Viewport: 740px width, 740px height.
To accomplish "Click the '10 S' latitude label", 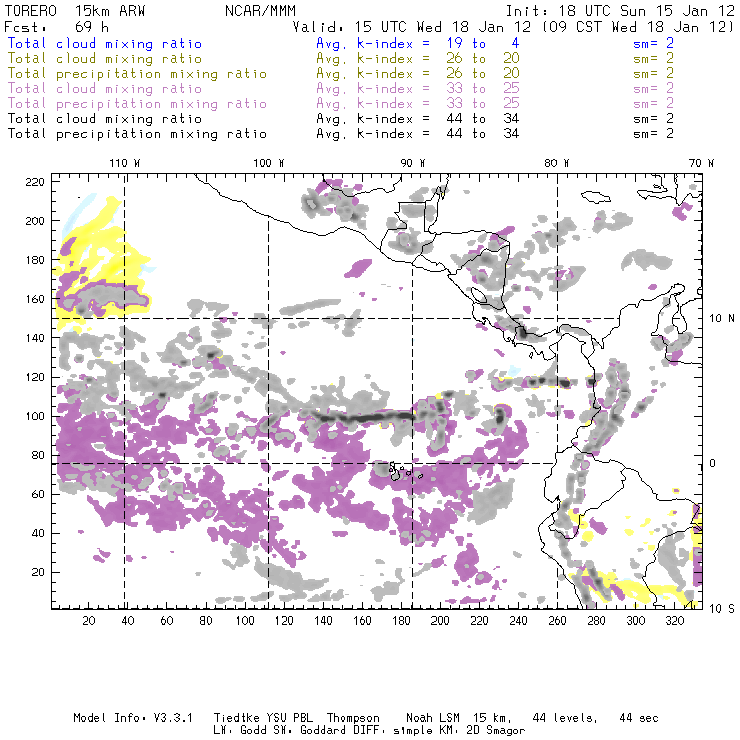I will coord(722,609).
